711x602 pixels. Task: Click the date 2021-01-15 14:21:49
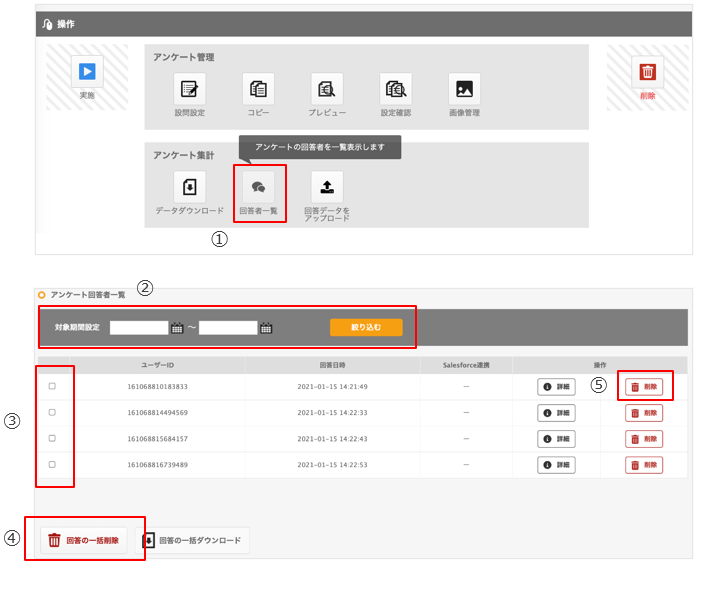pyautogui.click(x=332, y=387)
